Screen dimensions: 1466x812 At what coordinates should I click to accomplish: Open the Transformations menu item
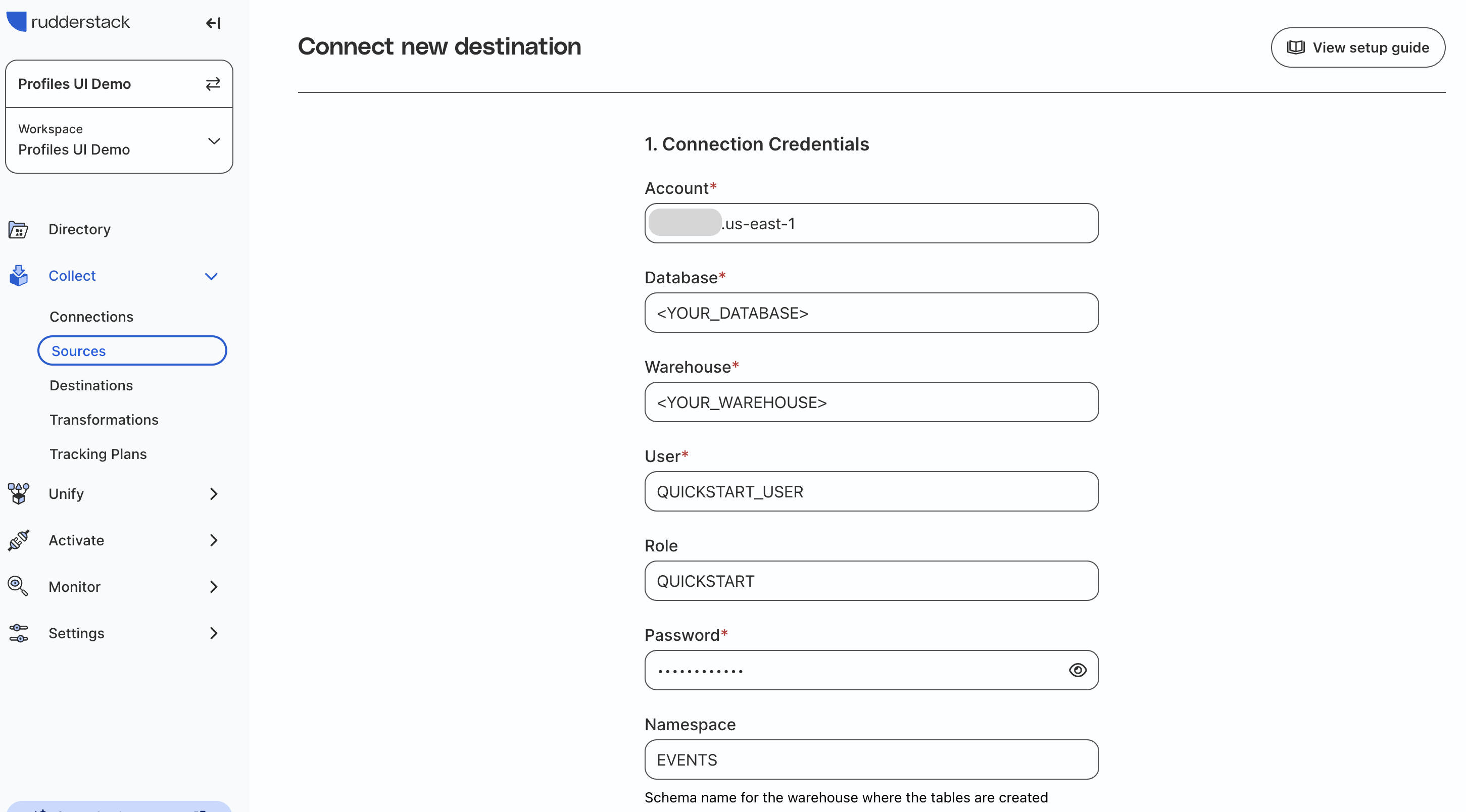click(104, 419)
